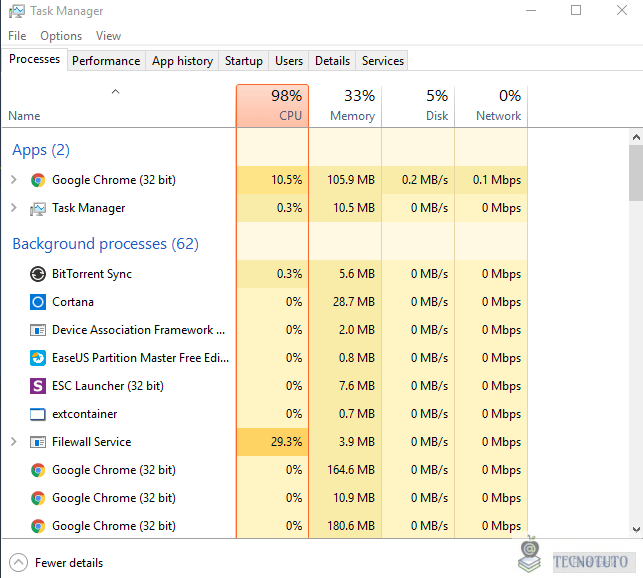This screenshot has width=643, height=578.
Task: Sort by the 0% Network column header
Action: (x=491, y=106)
